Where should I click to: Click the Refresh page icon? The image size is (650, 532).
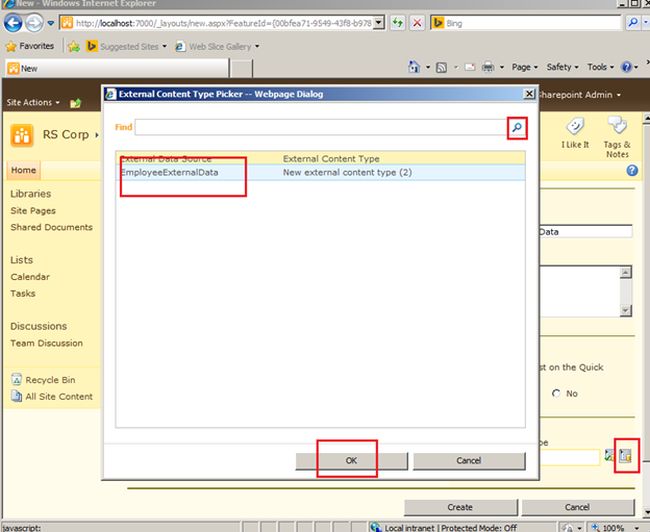(x=398, y=23)
